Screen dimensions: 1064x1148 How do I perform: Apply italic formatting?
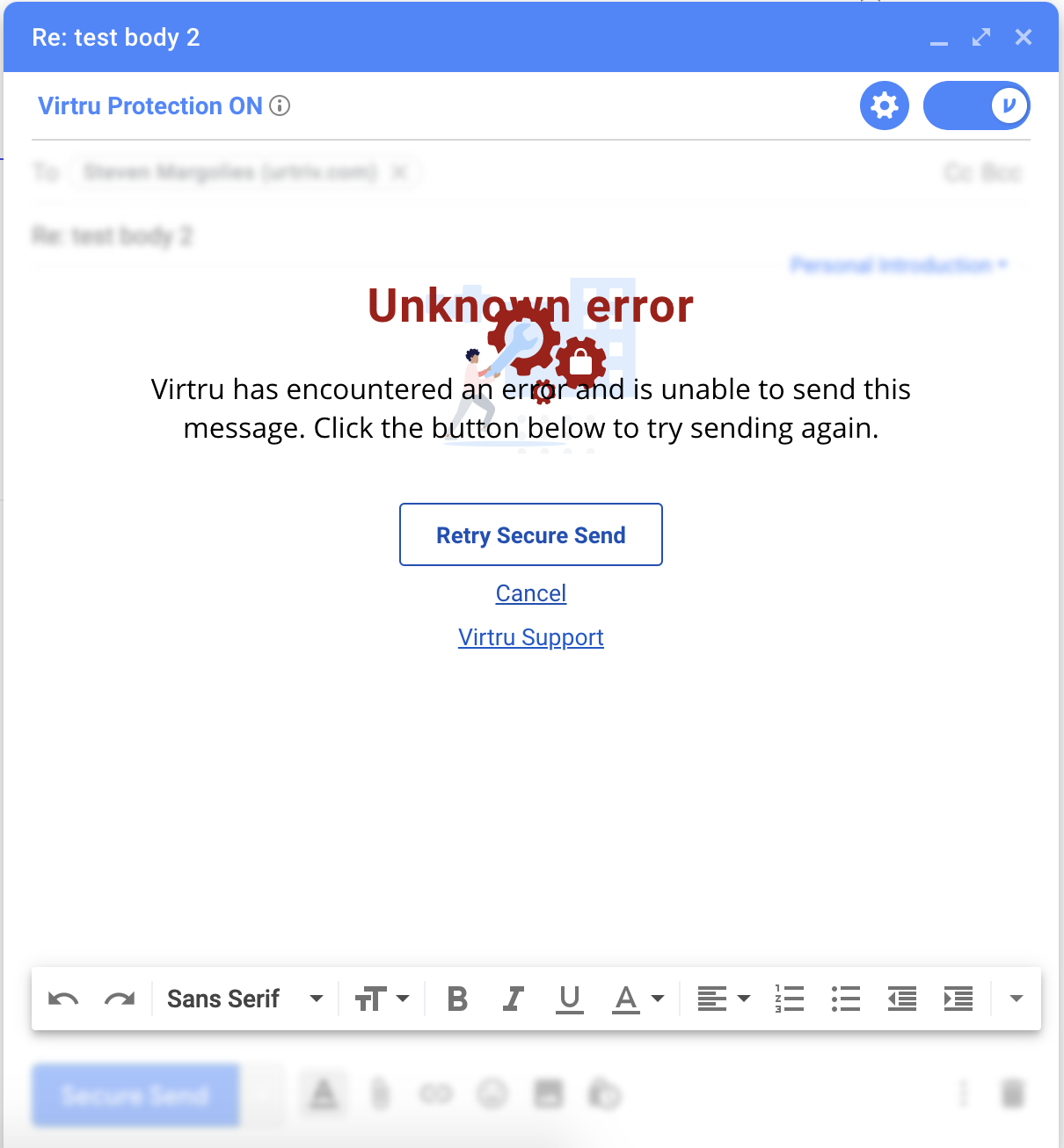coord(514,999)
